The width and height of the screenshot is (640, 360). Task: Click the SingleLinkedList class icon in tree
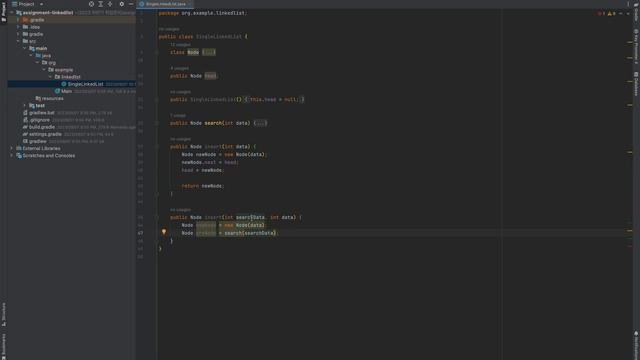click(64, 84)
